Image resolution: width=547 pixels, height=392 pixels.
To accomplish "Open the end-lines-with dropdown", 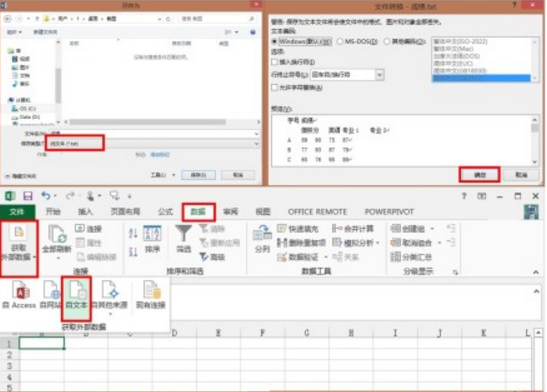I will pos(380,75).
